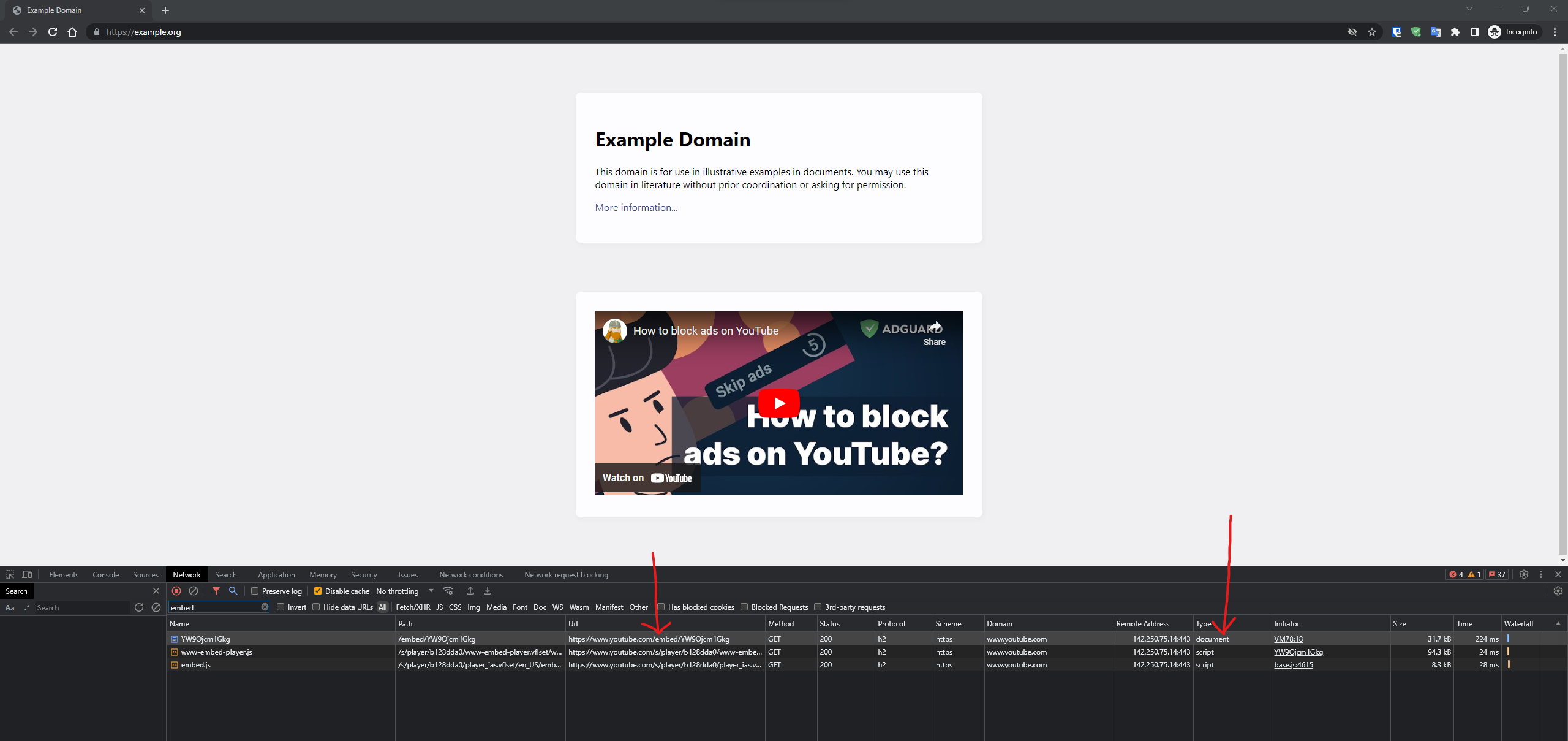
Task: Open the DevTools three-dot menu
Action: (1541, 574)
